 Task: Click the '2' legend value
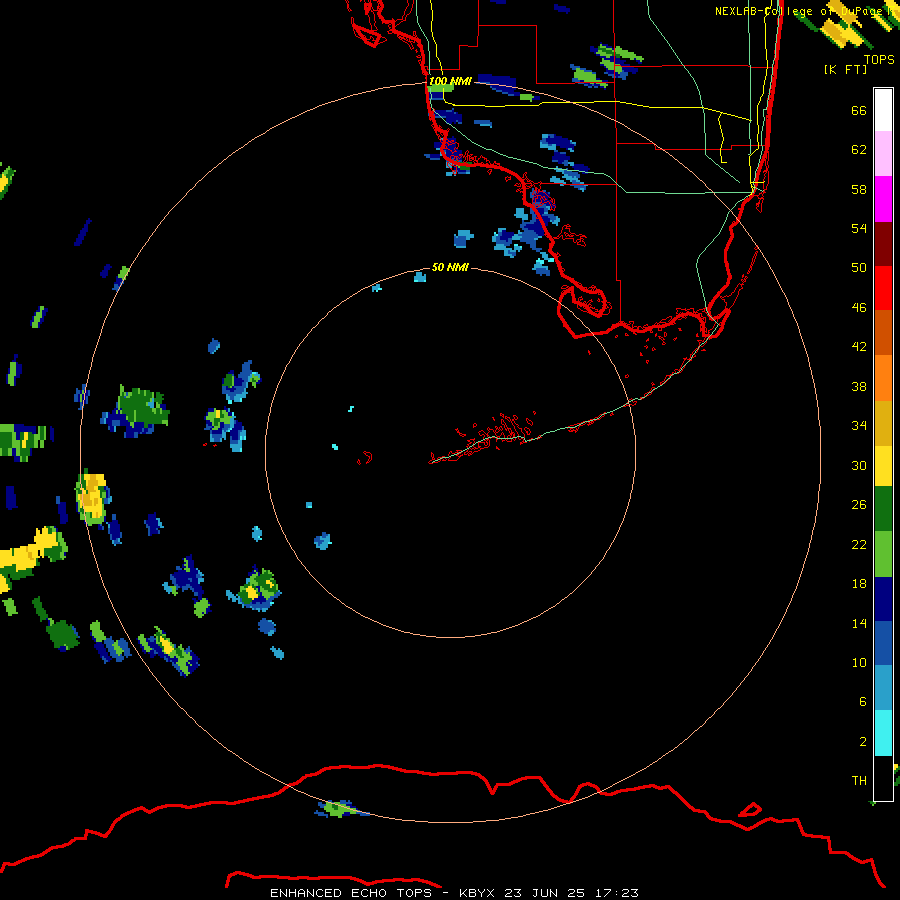(x=862, y=742)
